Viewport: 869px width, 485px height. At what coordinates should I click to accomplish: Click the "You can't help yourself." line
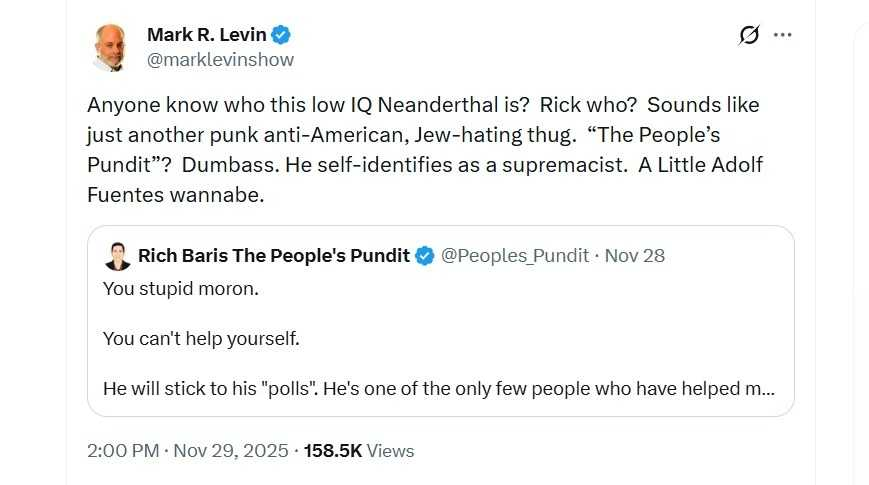(200, 338)
